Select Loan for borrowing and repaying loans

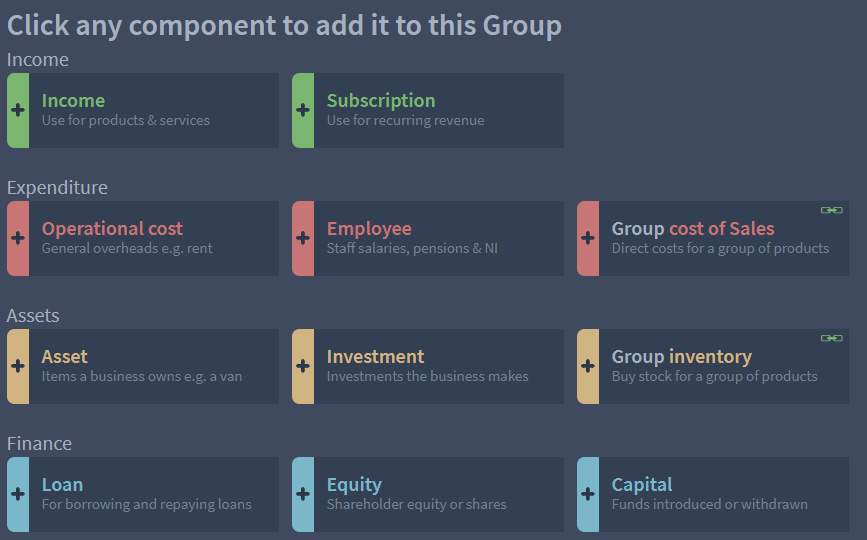point(143,494)
